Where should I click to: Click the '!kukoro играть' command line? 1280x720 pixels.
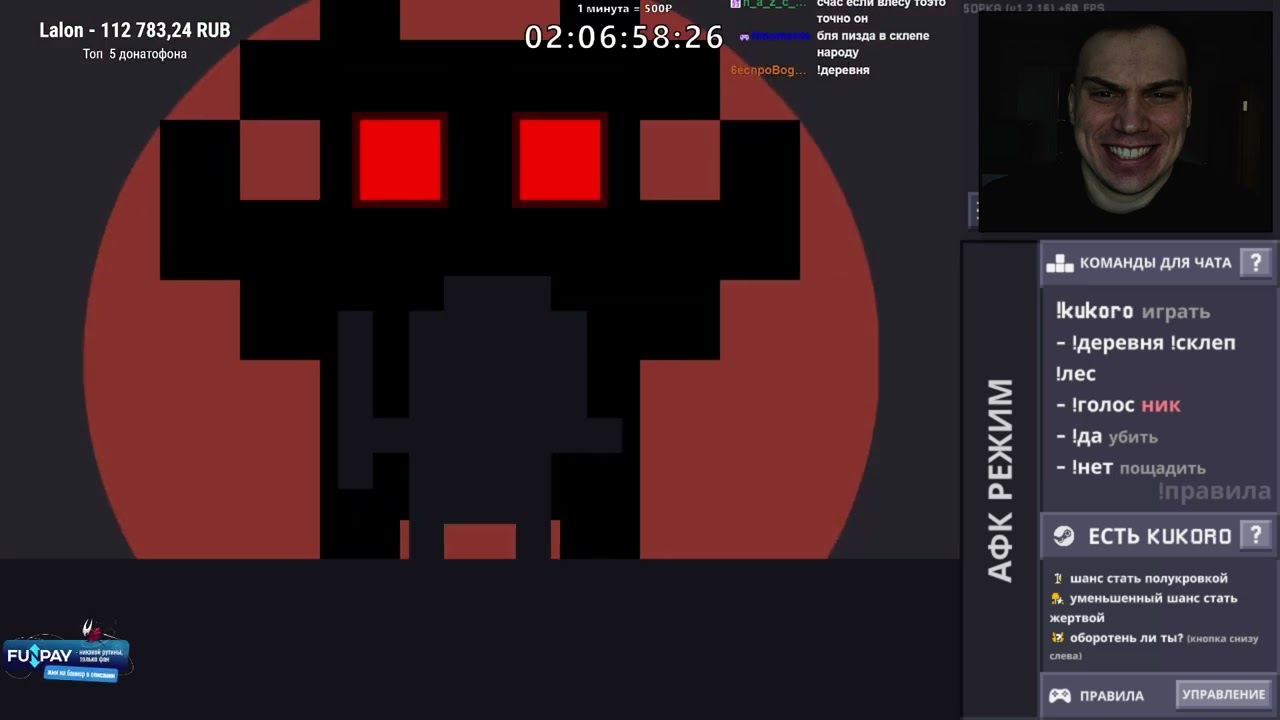tap(1133, 311)
